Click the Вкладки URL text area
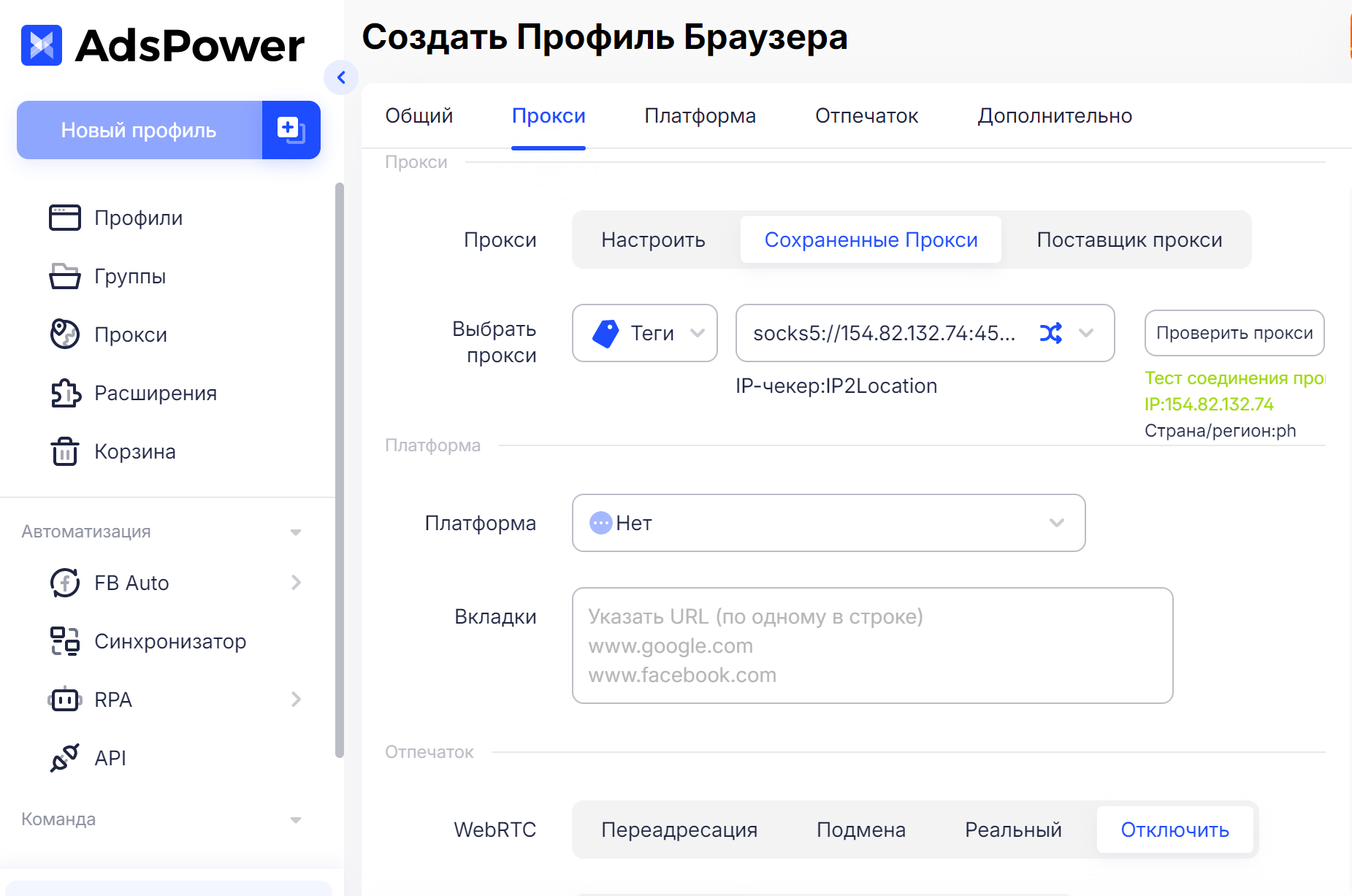The height and width of the screenshot is (896, 1352). pos(872,646)
